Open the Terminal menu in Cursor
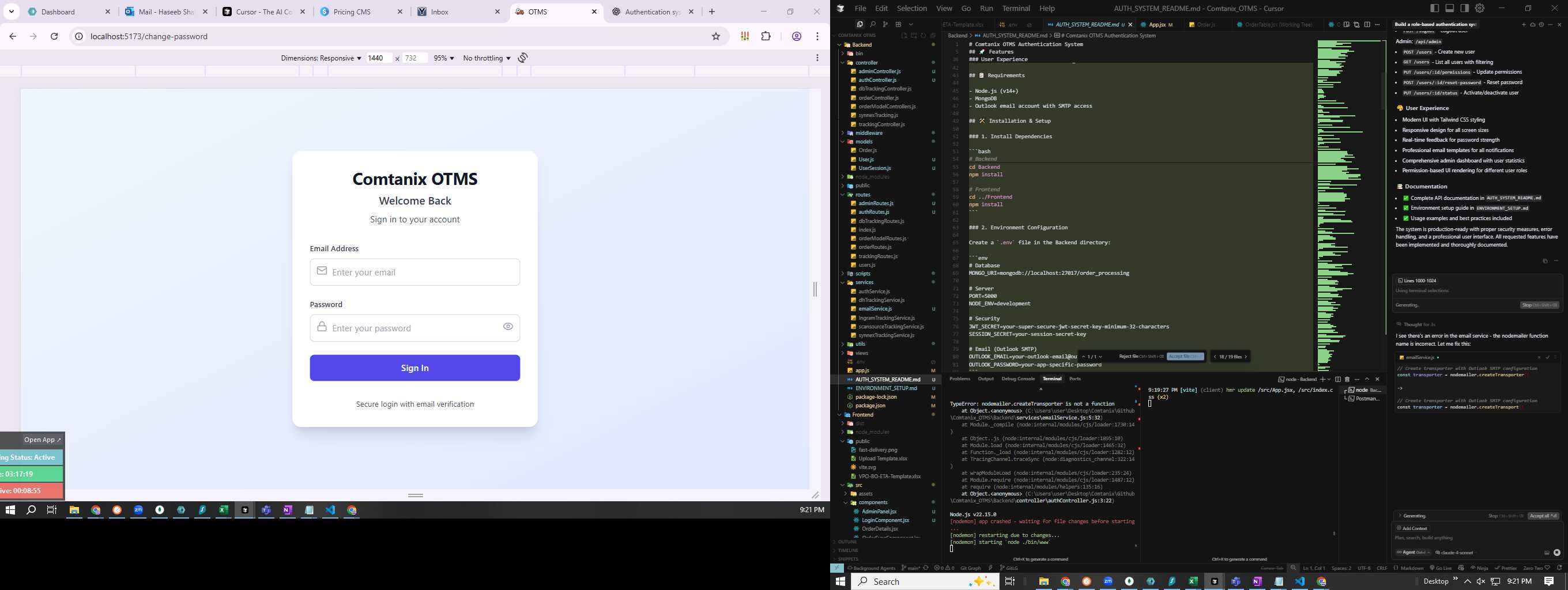This screenshot has height=590, width=1568. [1016, 8]
